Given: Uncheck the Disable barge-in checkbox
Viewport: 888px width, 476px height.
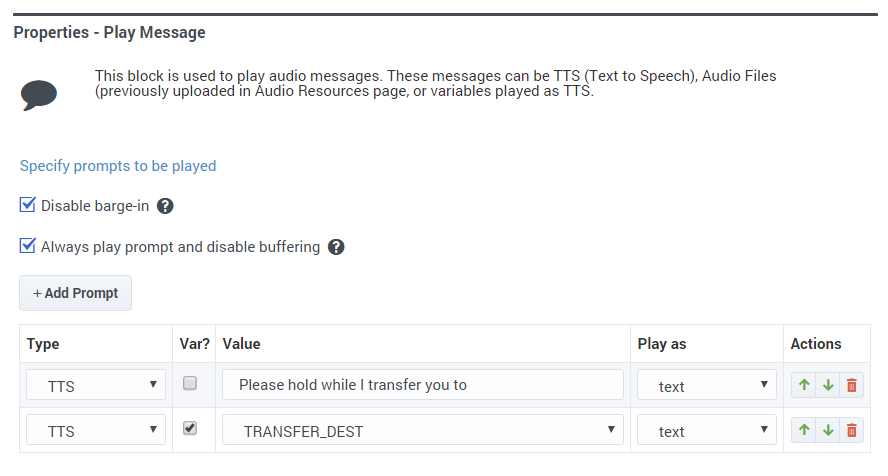Looking at the screenshot, I should [28, 204].
